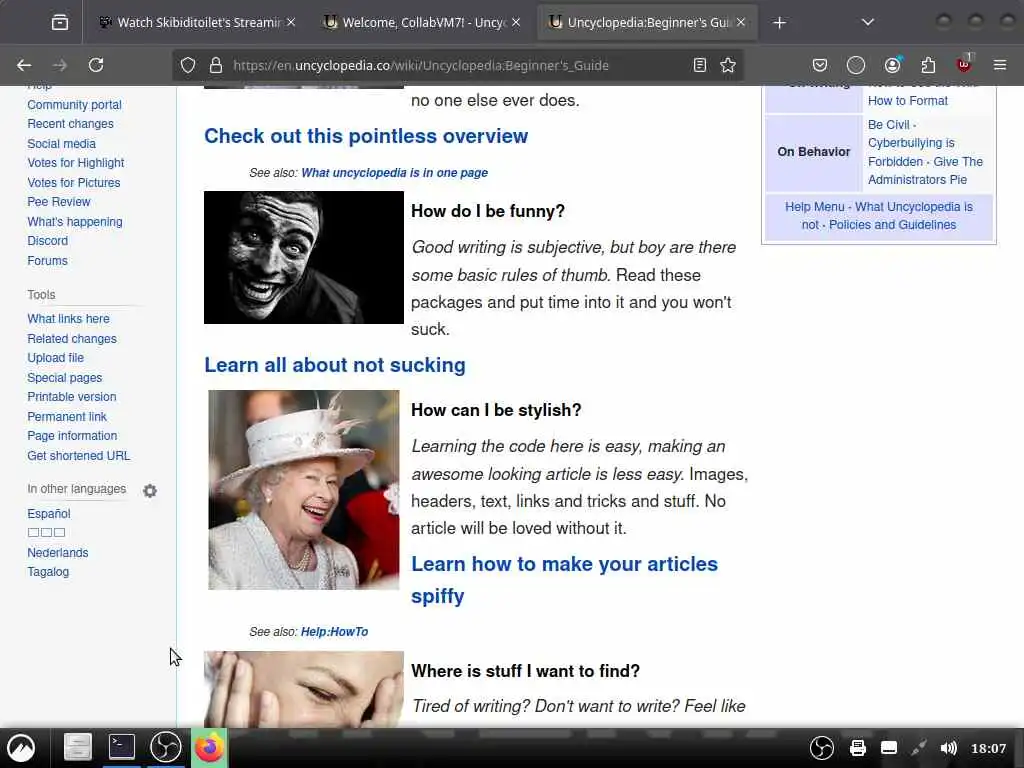Switch to Watch Skibiditoilet's Streaming tab

pos(197,23)
